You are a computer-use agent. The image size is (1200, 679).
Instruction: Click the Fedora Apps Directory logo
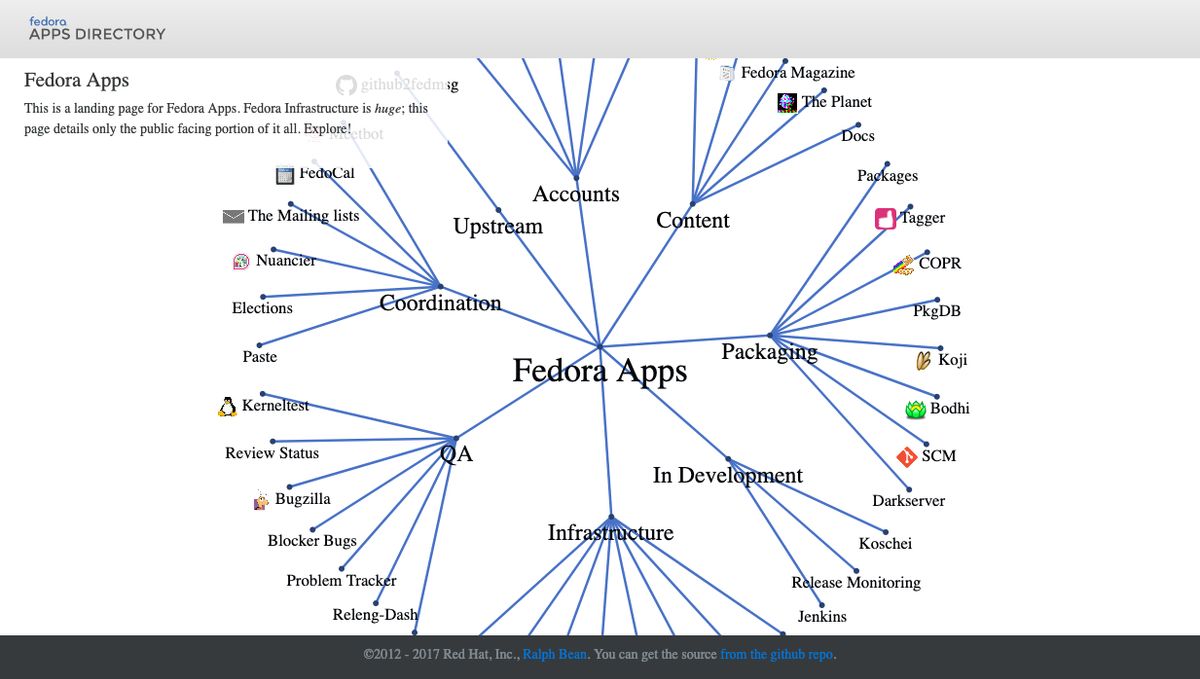point(96,27)
